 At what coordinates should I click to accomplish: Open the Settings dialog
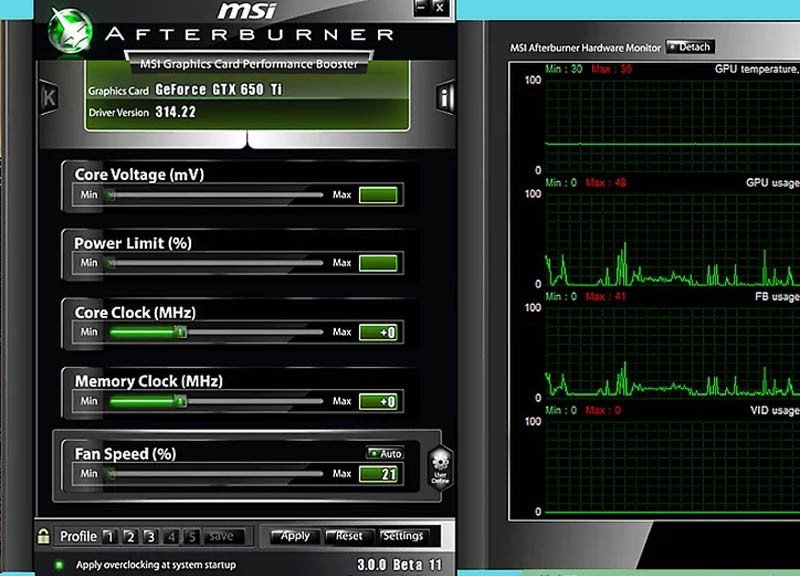[x=403, y=536]
